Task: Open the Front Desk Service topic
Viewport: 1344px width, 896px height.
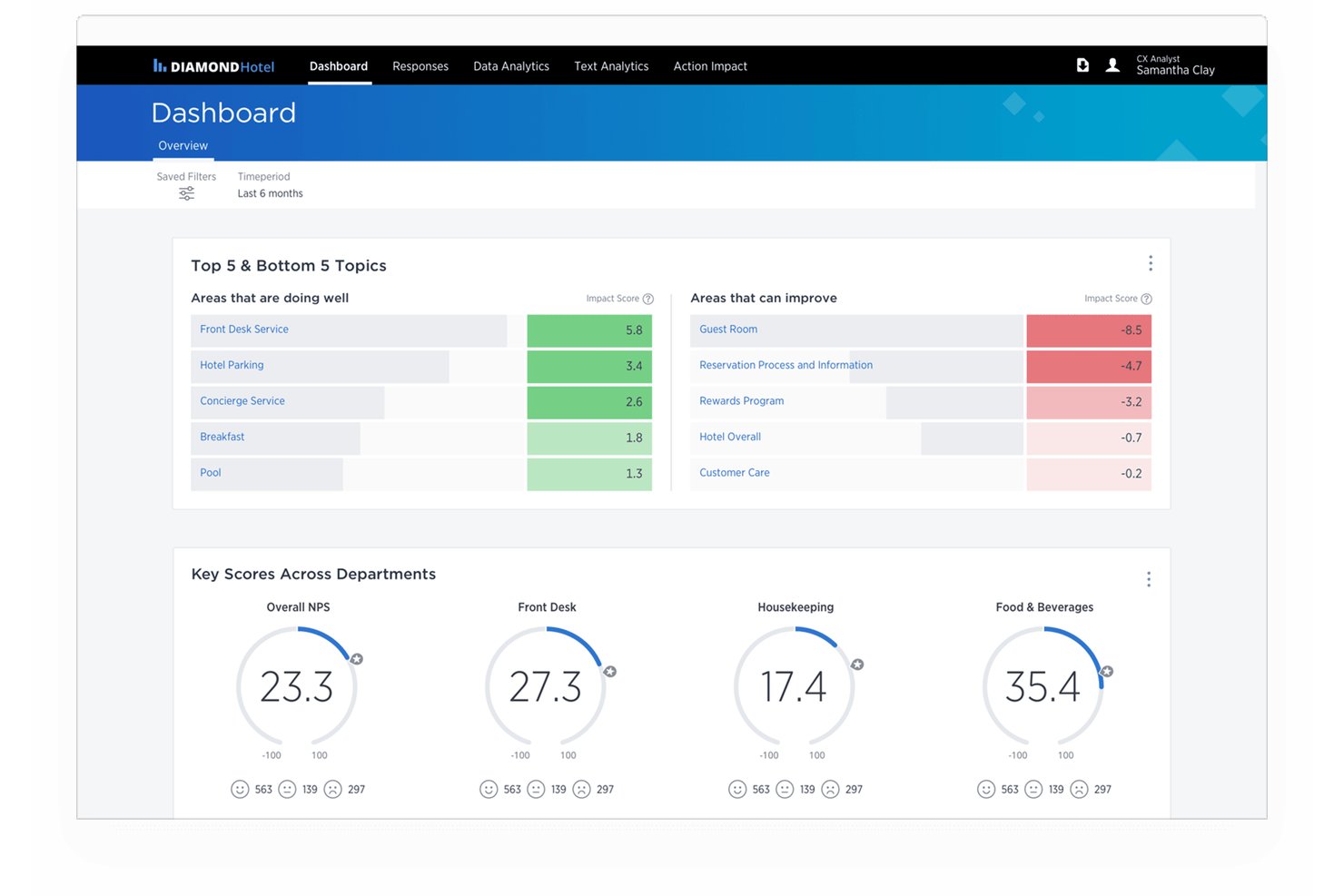Action: (244, 330)
